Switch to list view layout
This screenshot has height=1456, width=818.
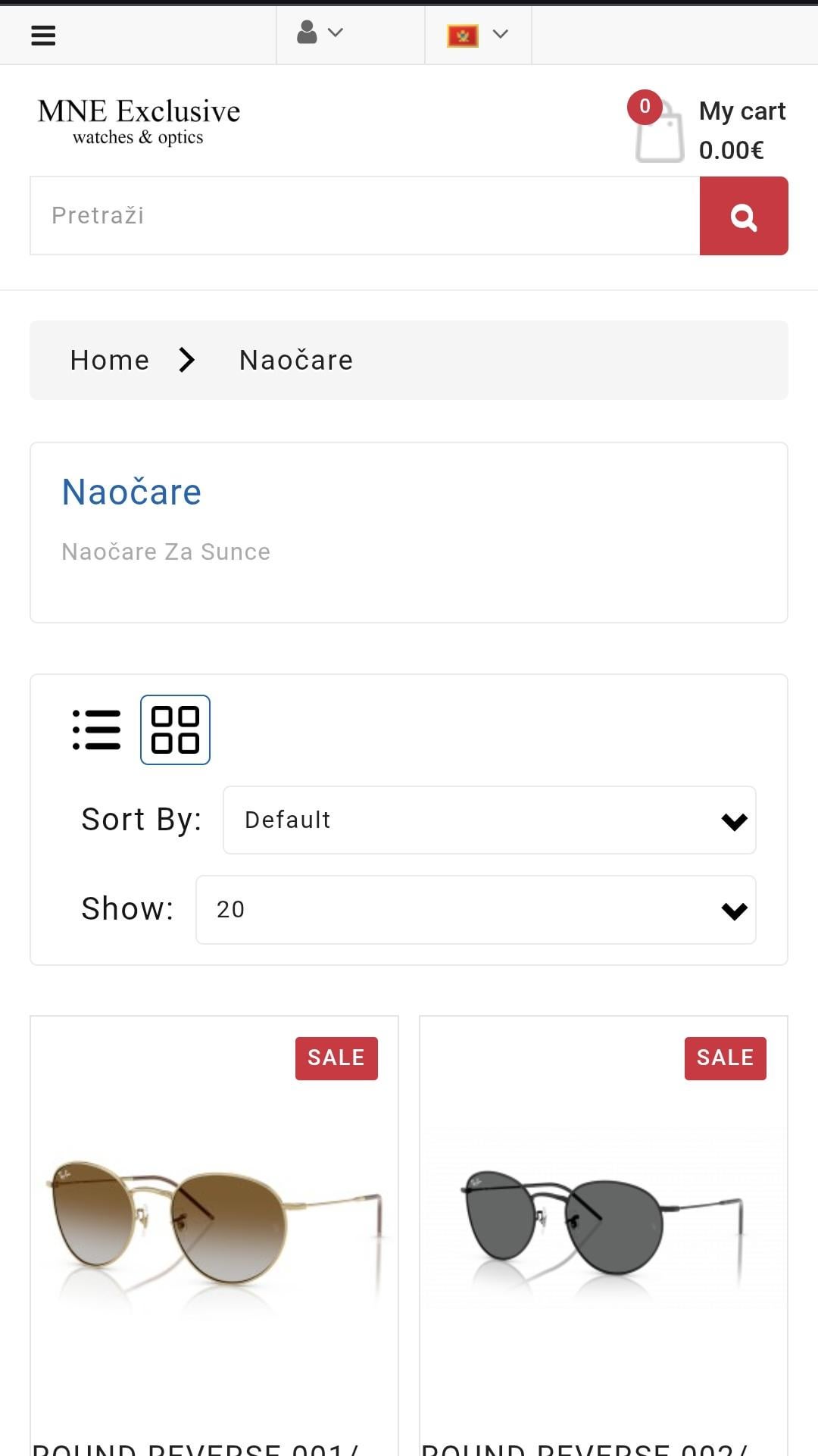[96, 730]
